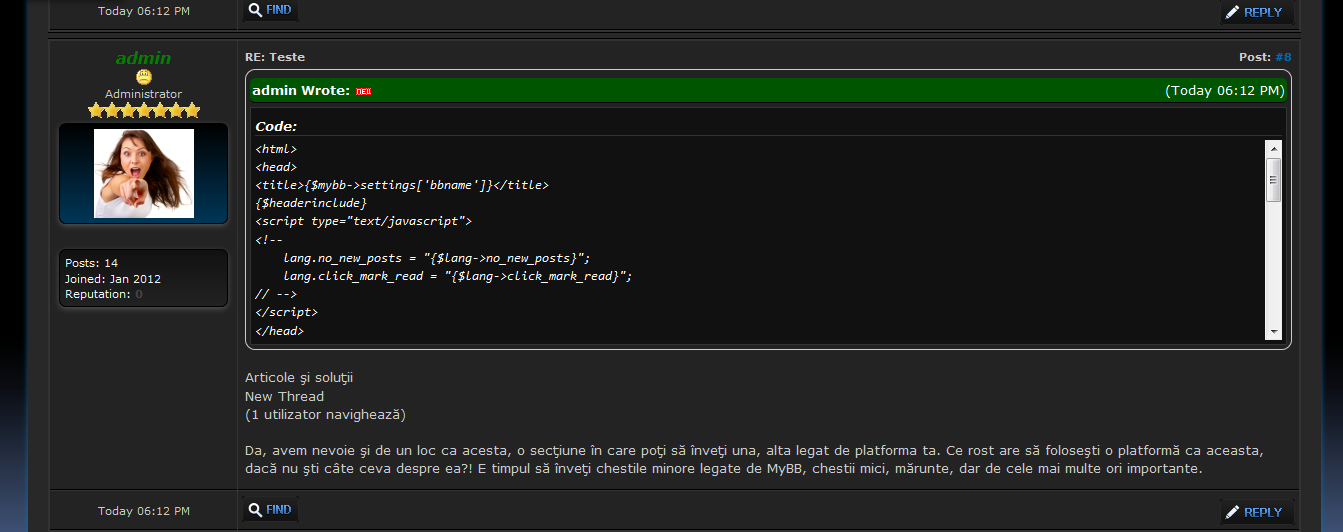Click the top REPLY pencil button
Screen dimensions: 1343x532
[1256, 12]
